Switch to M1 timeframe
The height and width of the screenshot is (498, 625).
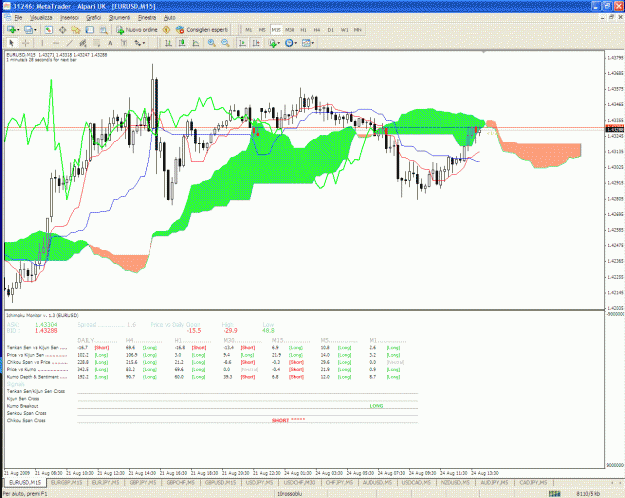pos(249,30)
